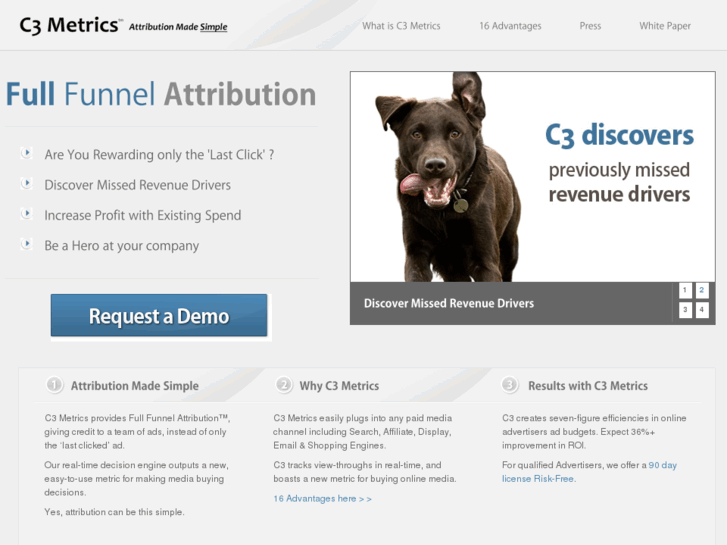727x545 pixels.
Task: Open the What is C3 Metrics page
Action: (401, 26)
